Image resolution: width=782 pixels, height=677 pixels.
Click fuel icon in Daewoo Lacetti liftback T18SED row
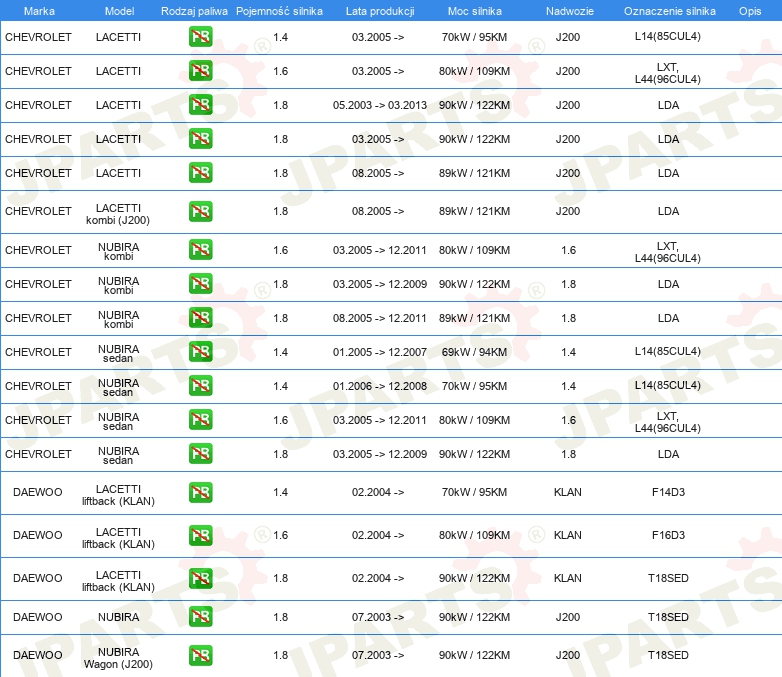point(200,578)
